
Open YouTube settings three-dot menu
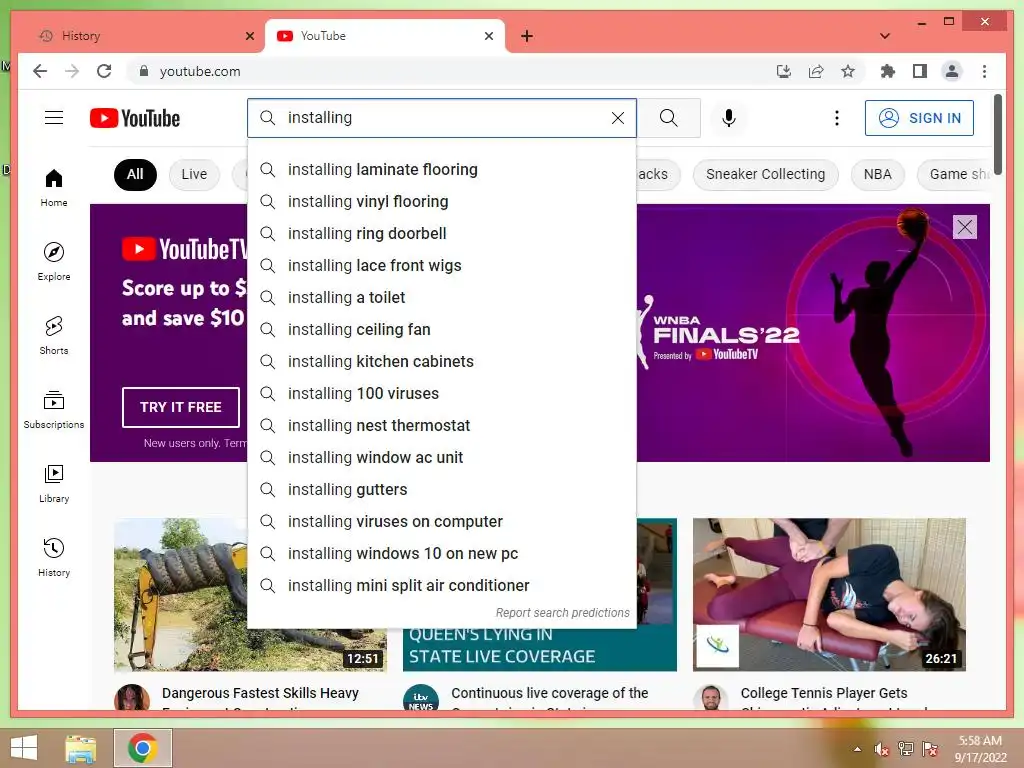tap(837, 118)
